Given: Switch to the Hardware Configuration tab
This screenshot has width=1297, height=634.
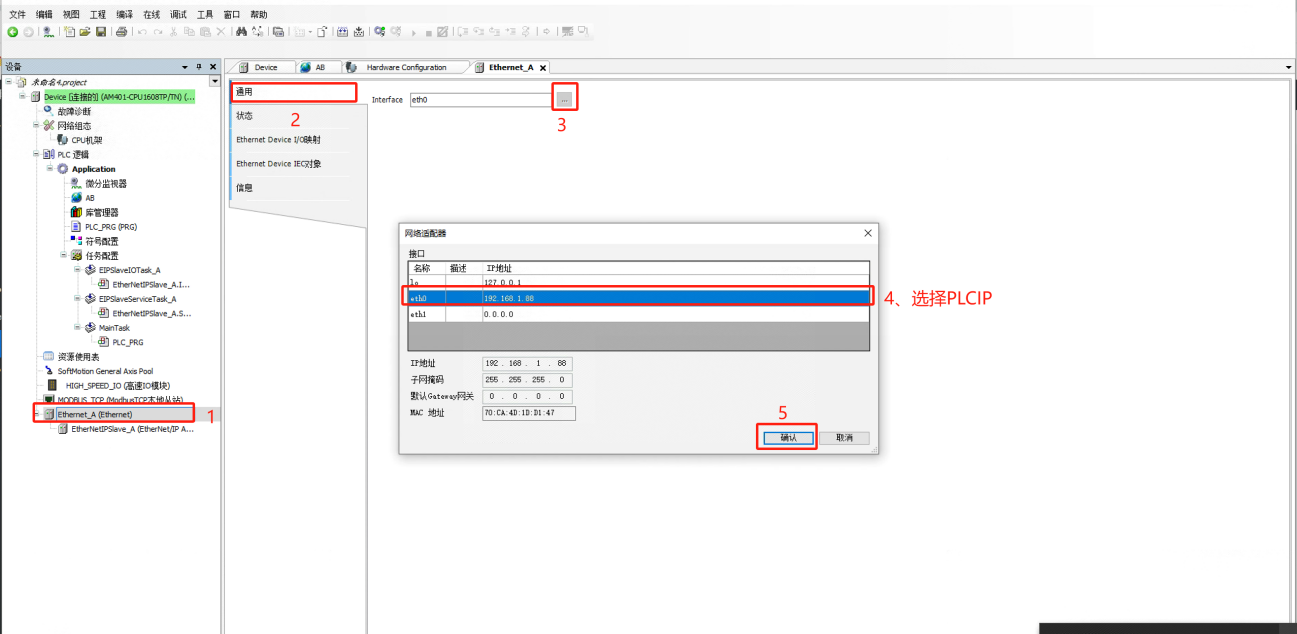Looking at the screenshot, I should [405, 67].
